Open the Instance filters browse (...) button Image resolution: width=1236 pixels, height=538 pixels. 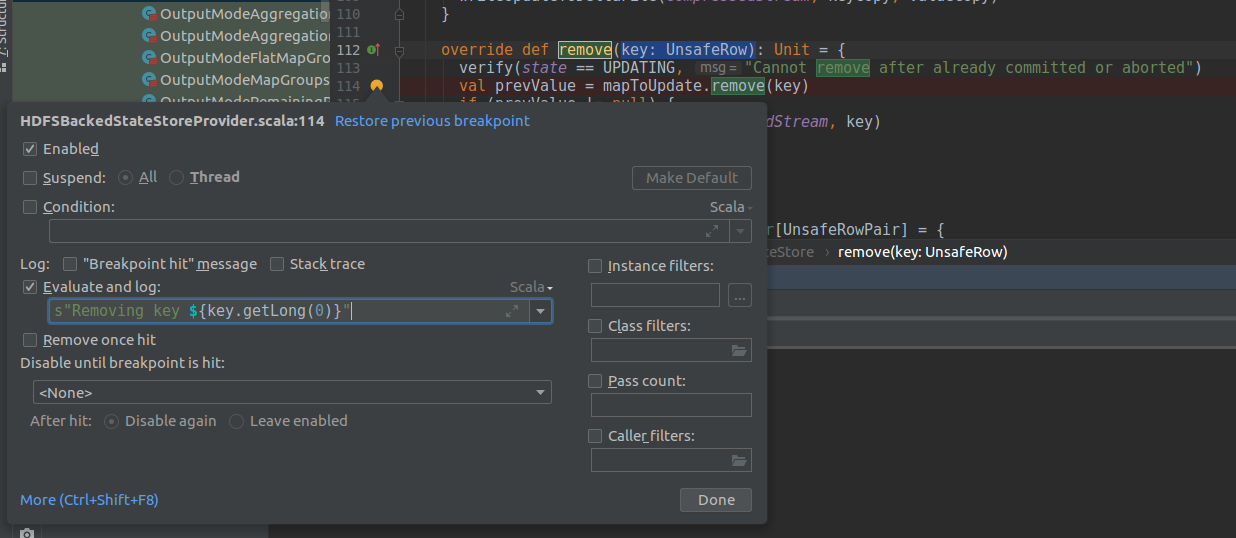coord(739,295)
